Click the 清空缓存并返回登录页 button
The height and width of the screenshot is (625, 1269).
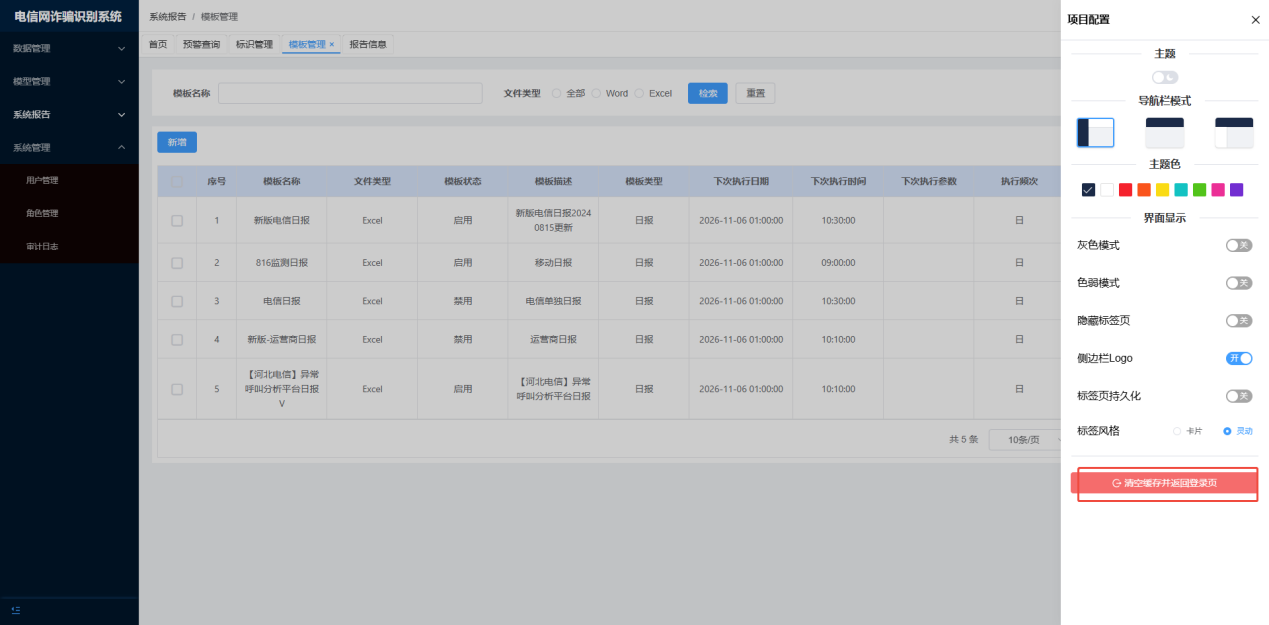coord(1164,483)
